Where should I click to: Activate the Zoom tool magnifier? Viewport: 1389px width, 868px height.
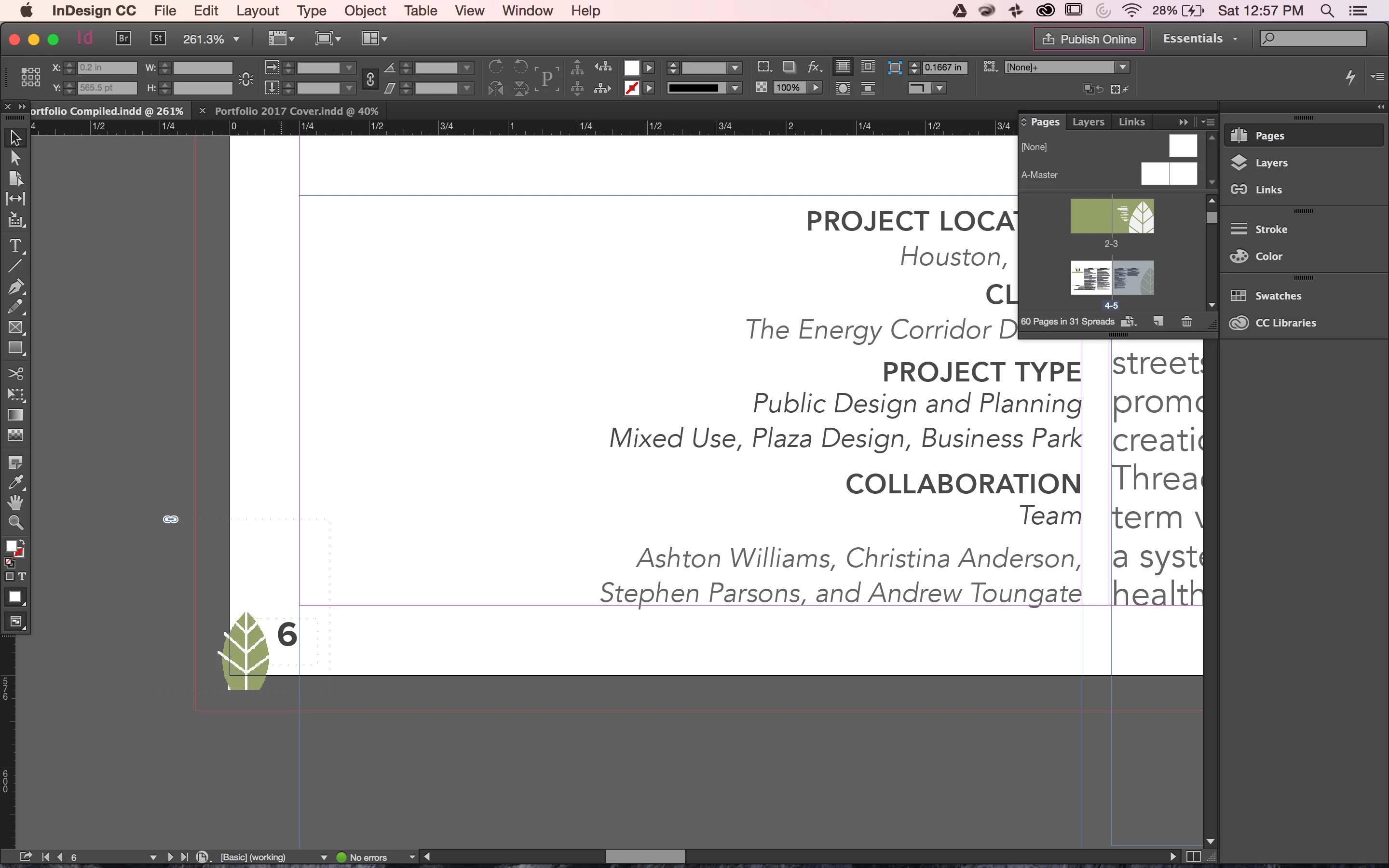(15, 522)
